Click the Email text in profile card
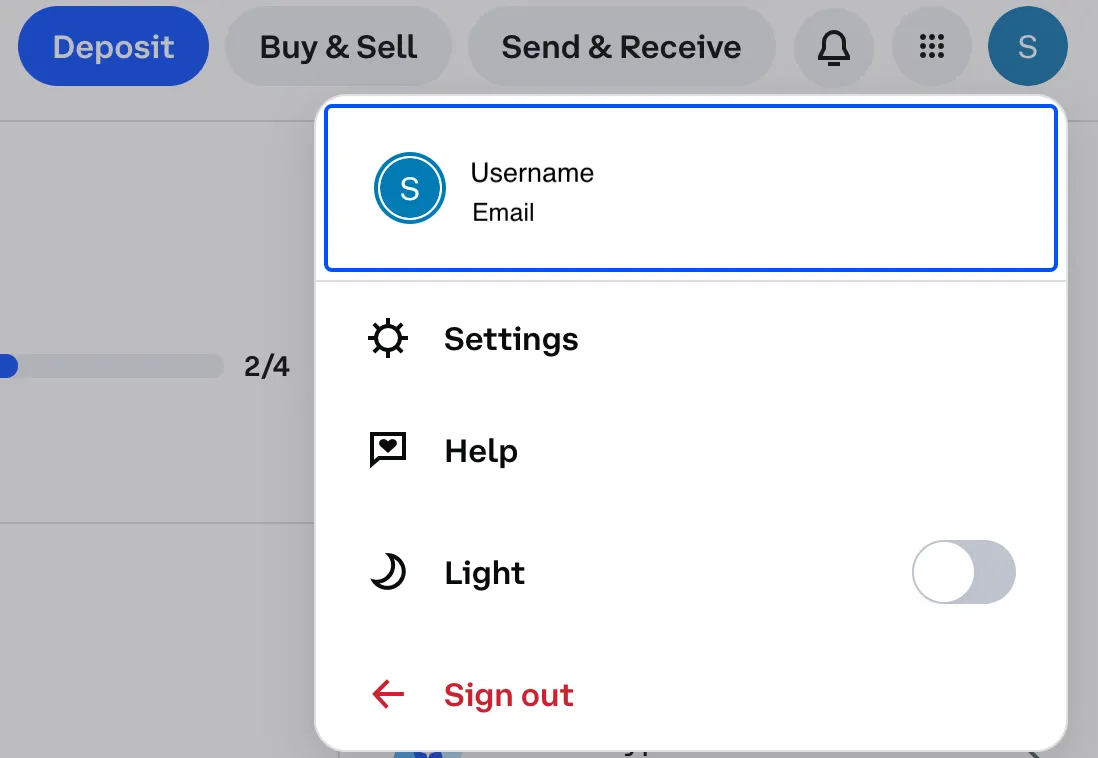Image resolution: width=1098 pixels, height=758 pixels. (x=503, y=212)
